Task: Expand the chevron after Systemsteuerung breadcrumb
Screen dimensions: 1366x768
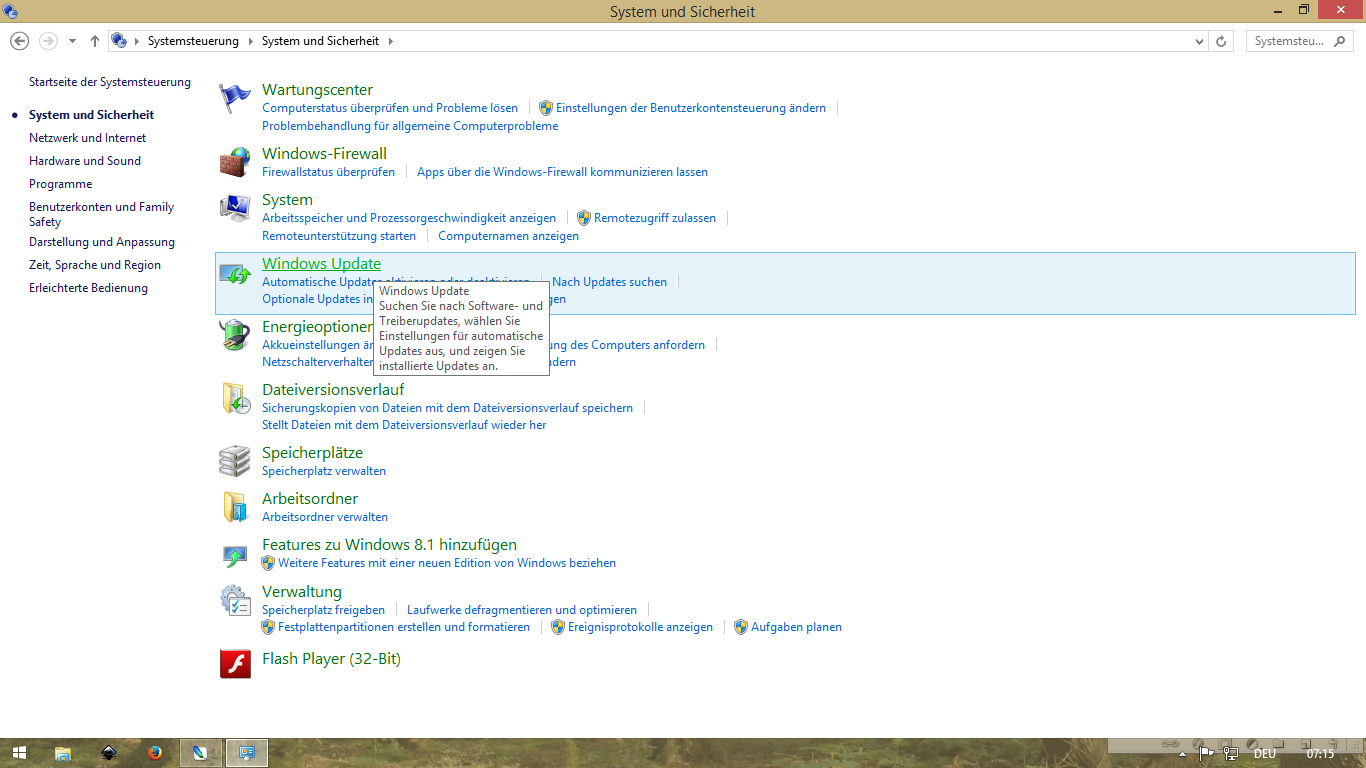Action: pos(250,41)
